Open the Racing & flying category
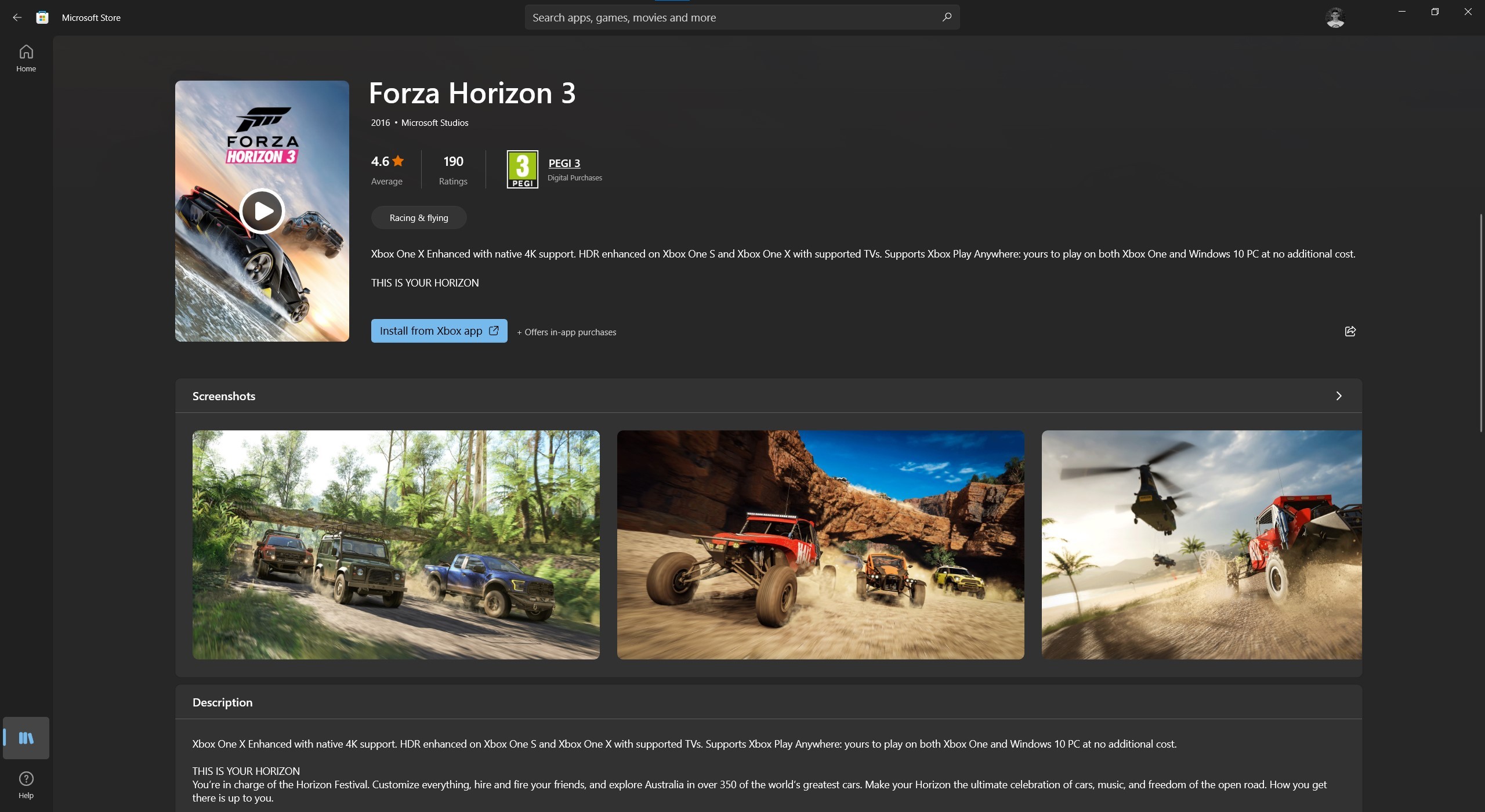Screen dimensions: 1485x812 (x=419, y=217)
